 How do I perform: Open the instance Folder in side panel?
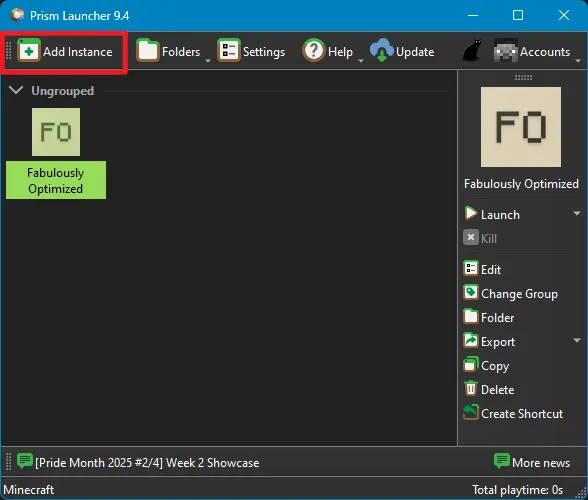point(489,317)
